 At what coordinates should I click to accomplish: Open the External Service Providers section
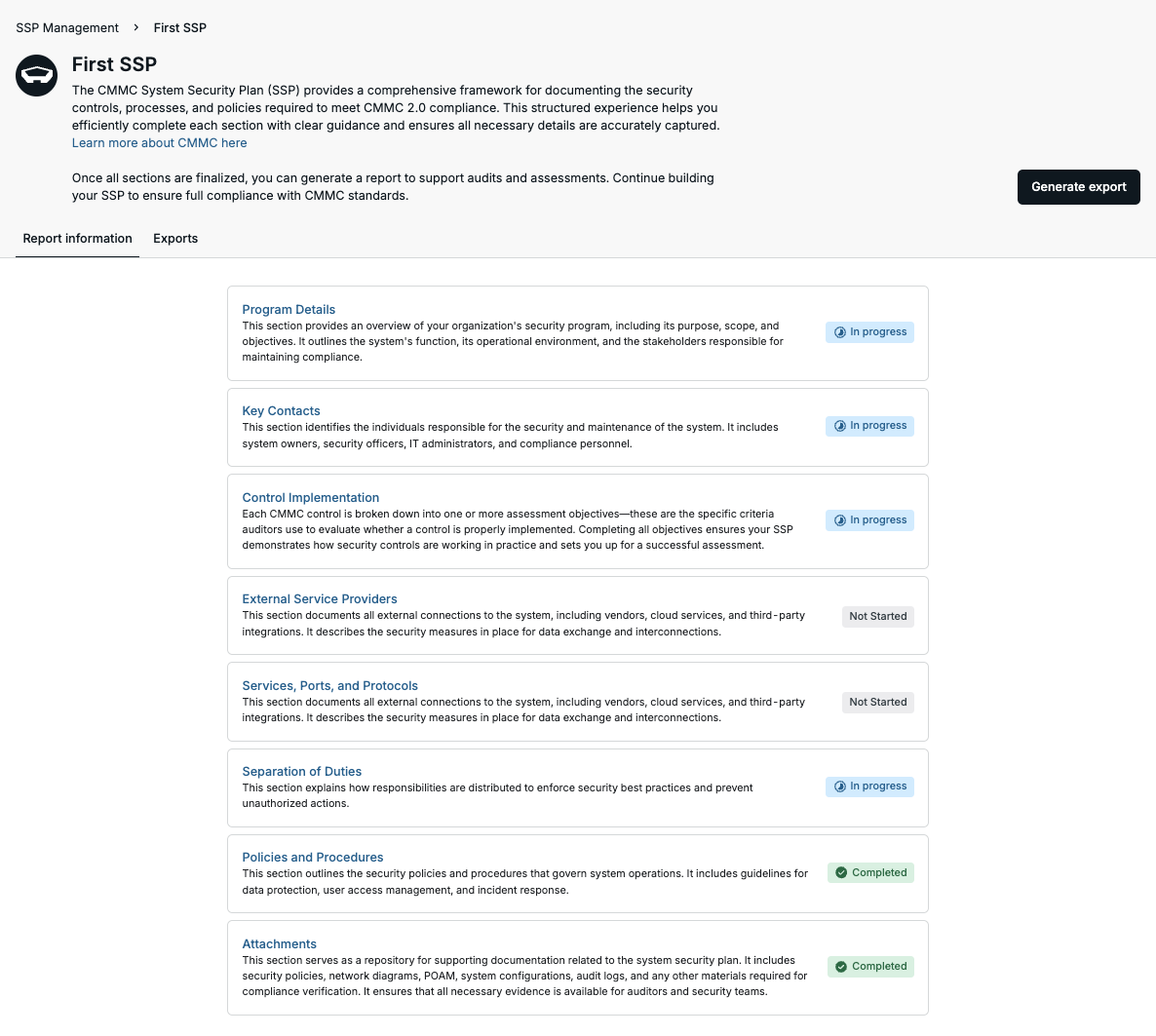[320, 598]
